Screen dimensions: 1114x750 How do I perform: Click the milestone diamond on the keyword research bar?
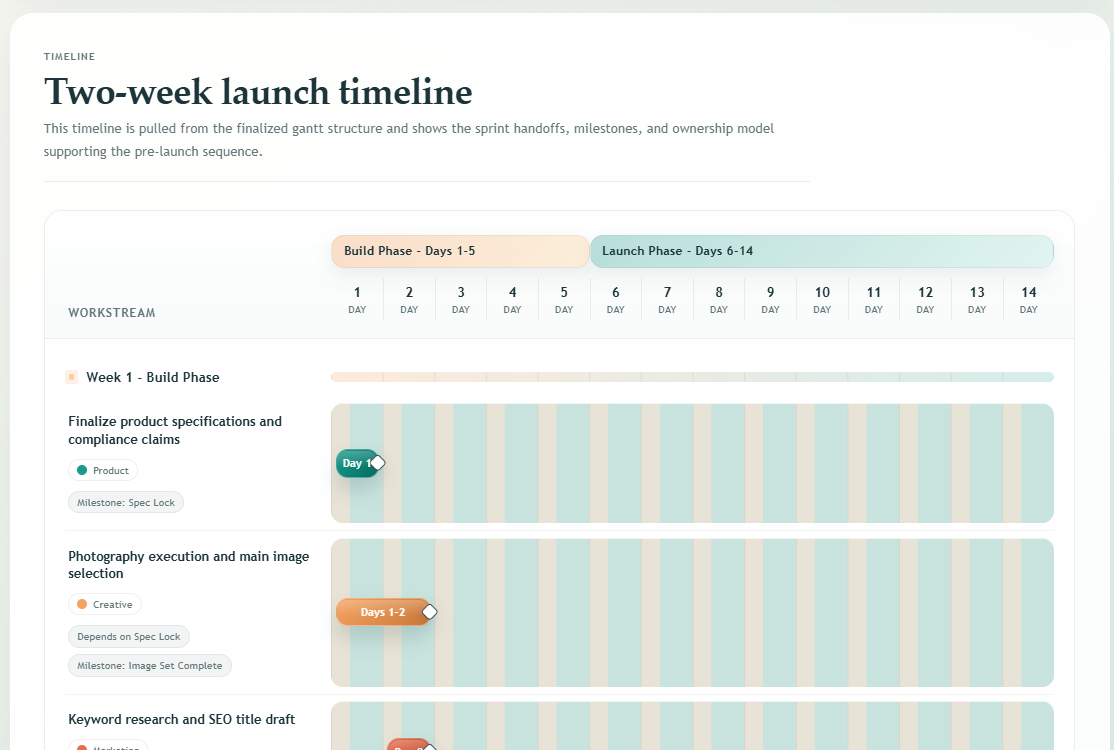[430, 746]
